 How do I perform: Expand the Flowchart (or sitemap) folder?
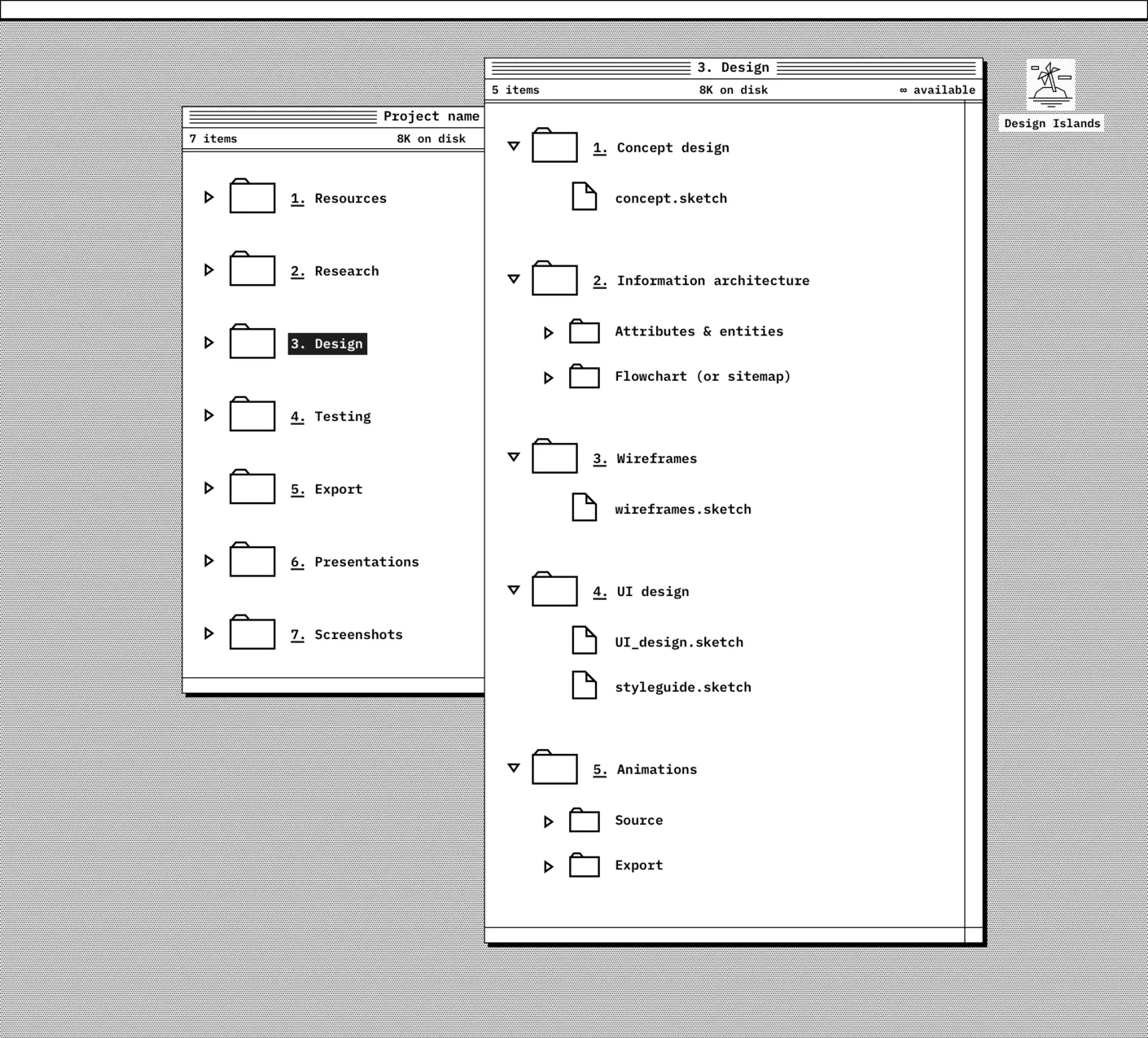click(x=549, y=378)
